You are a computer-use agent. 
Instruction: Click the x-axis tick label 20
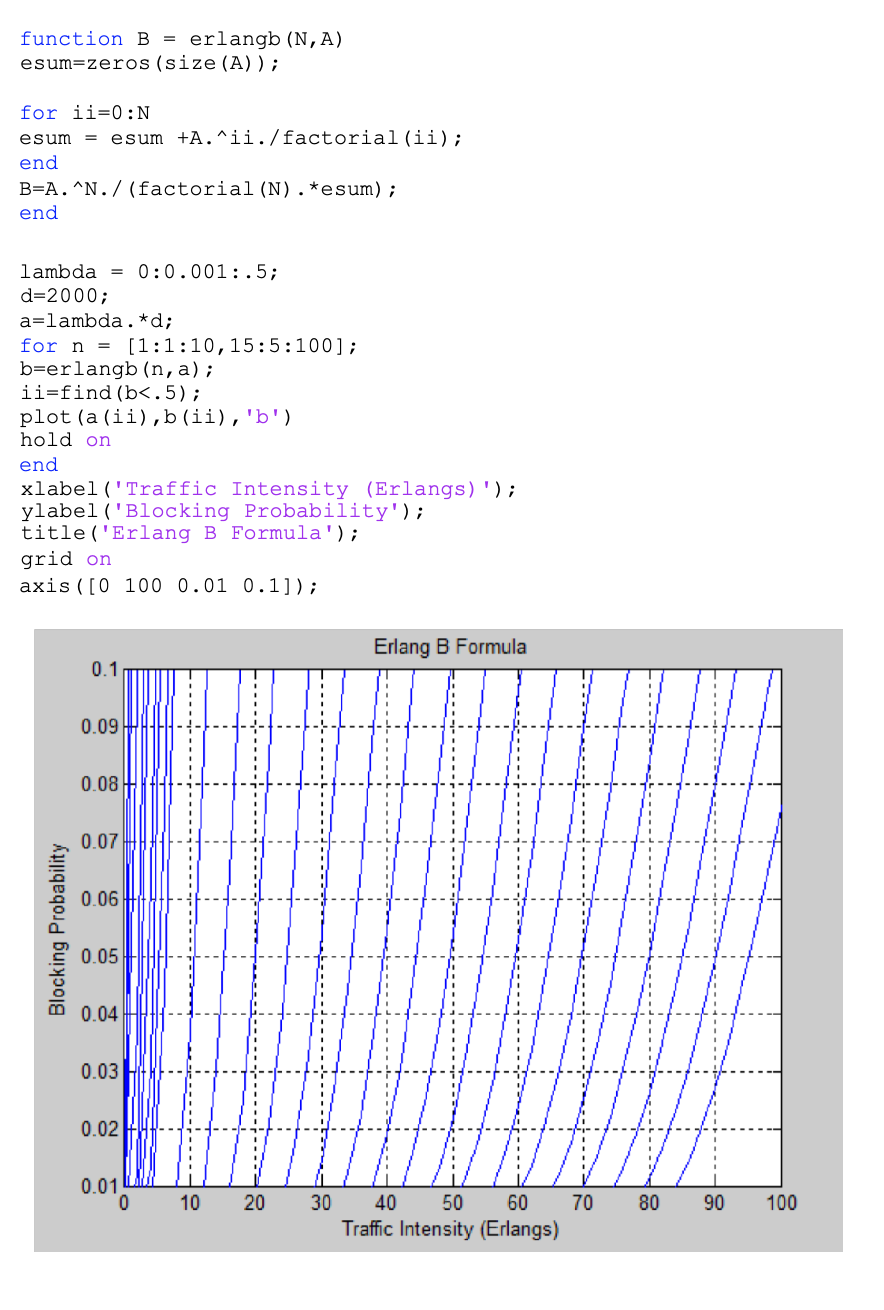point(255,1203)
